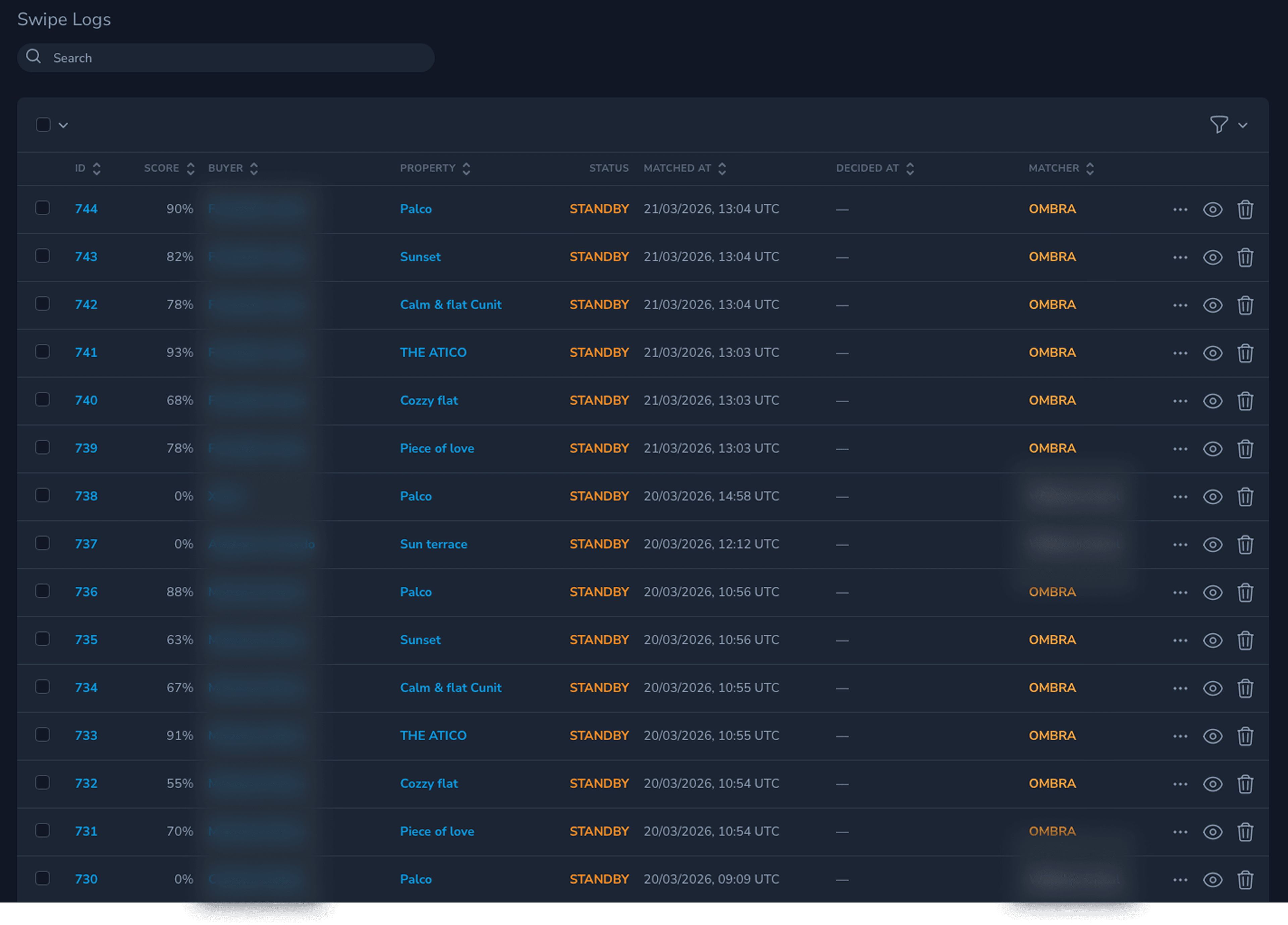Click the trash icon on the Sunset row 735
Image resolution: width=1288 pixels, height=925 pixels.
pyautogui.click(x=1245, y=640)
